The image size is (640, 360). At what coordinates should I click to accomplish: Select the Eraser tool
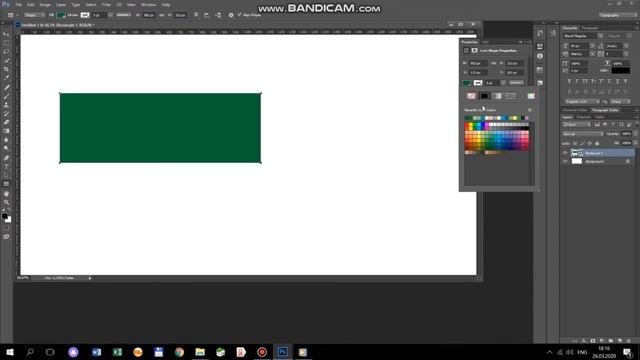pos(6,122)
